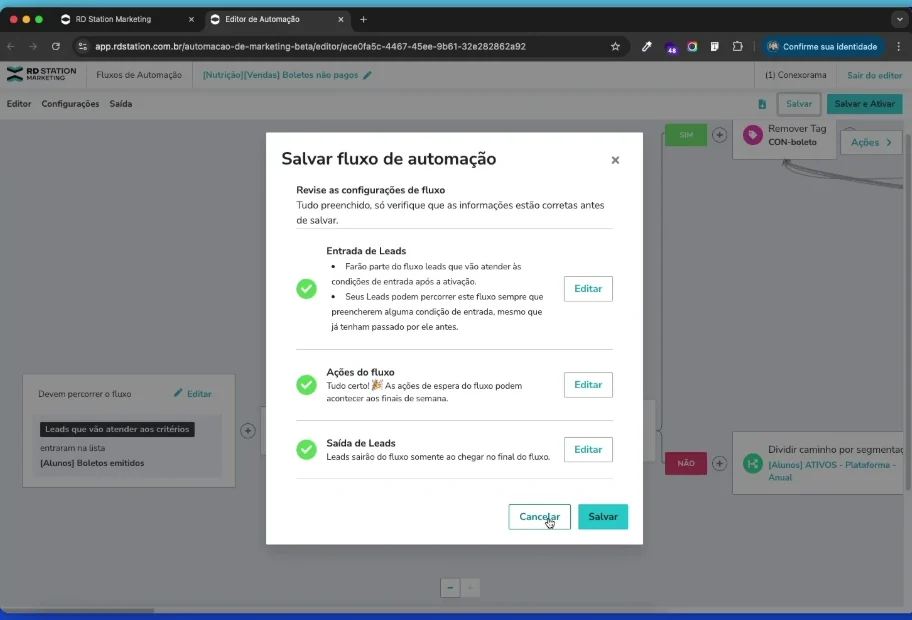This screenshot has height=620, width=912.
Task: Click the Remover Tag icon
Action: pyautogui.click(x=753, y=135)
